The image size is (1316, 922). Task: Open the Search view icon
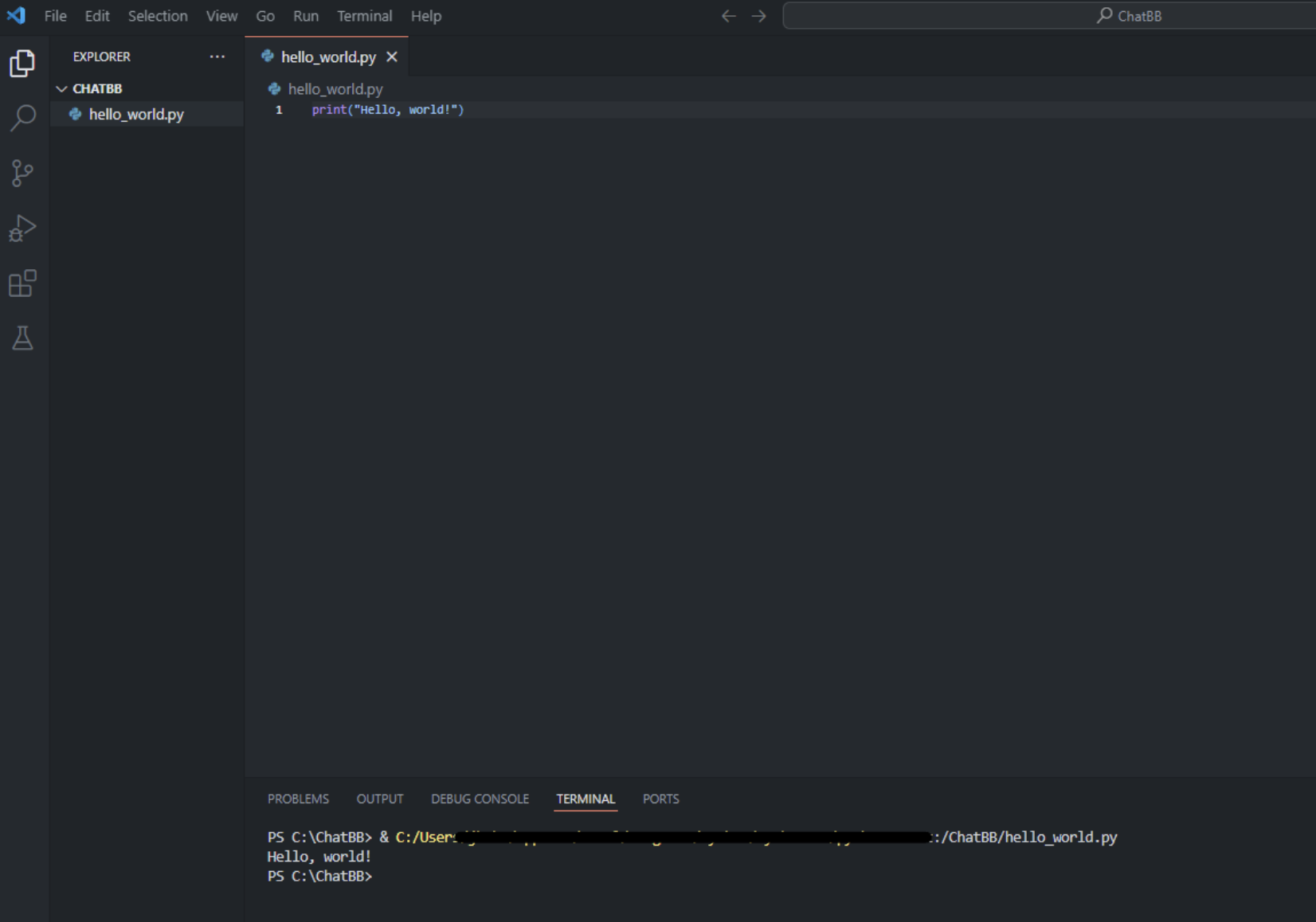click(x=22, y=118)
